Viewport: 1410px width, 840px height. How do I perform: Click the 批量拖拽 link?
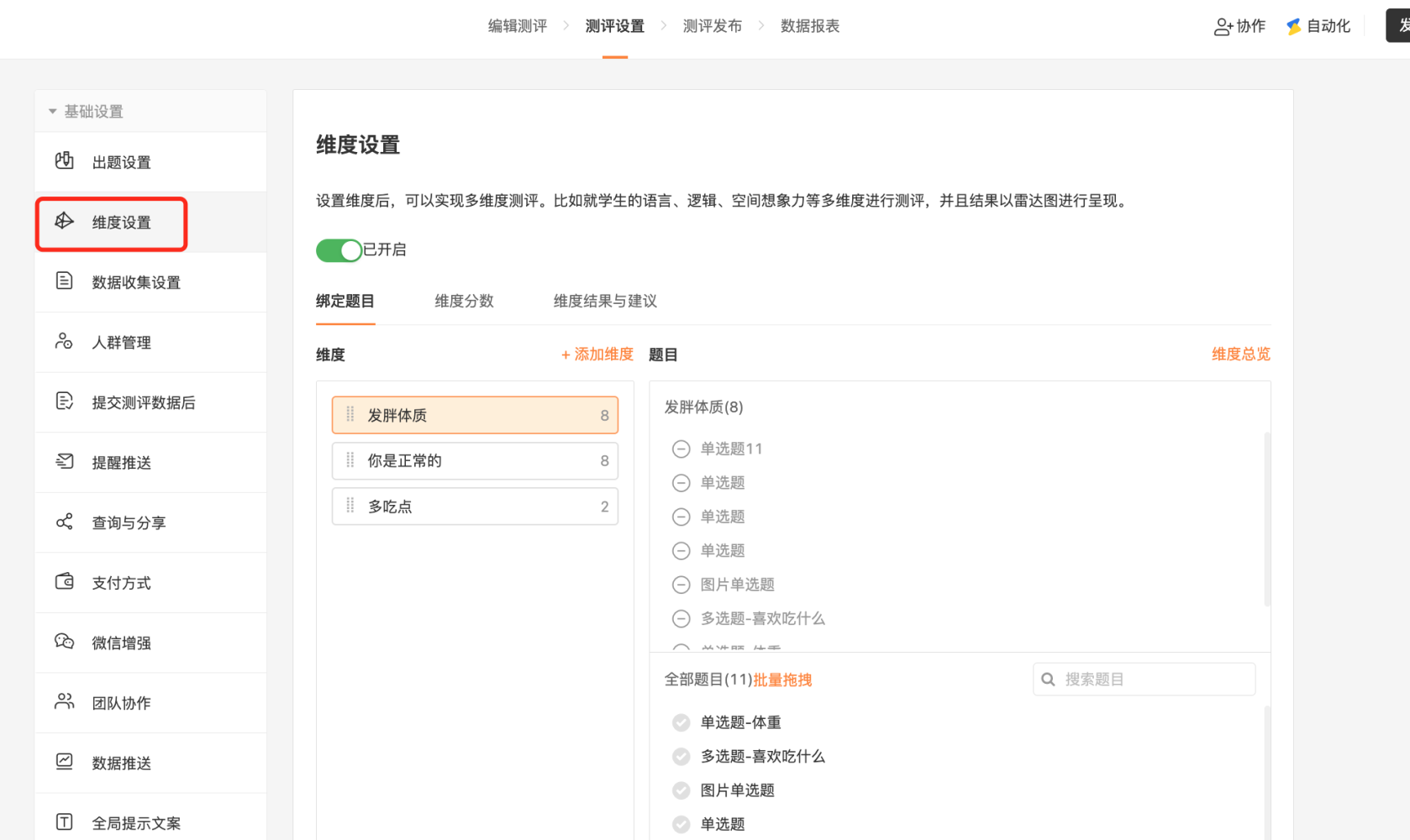(x=782, y=680)
